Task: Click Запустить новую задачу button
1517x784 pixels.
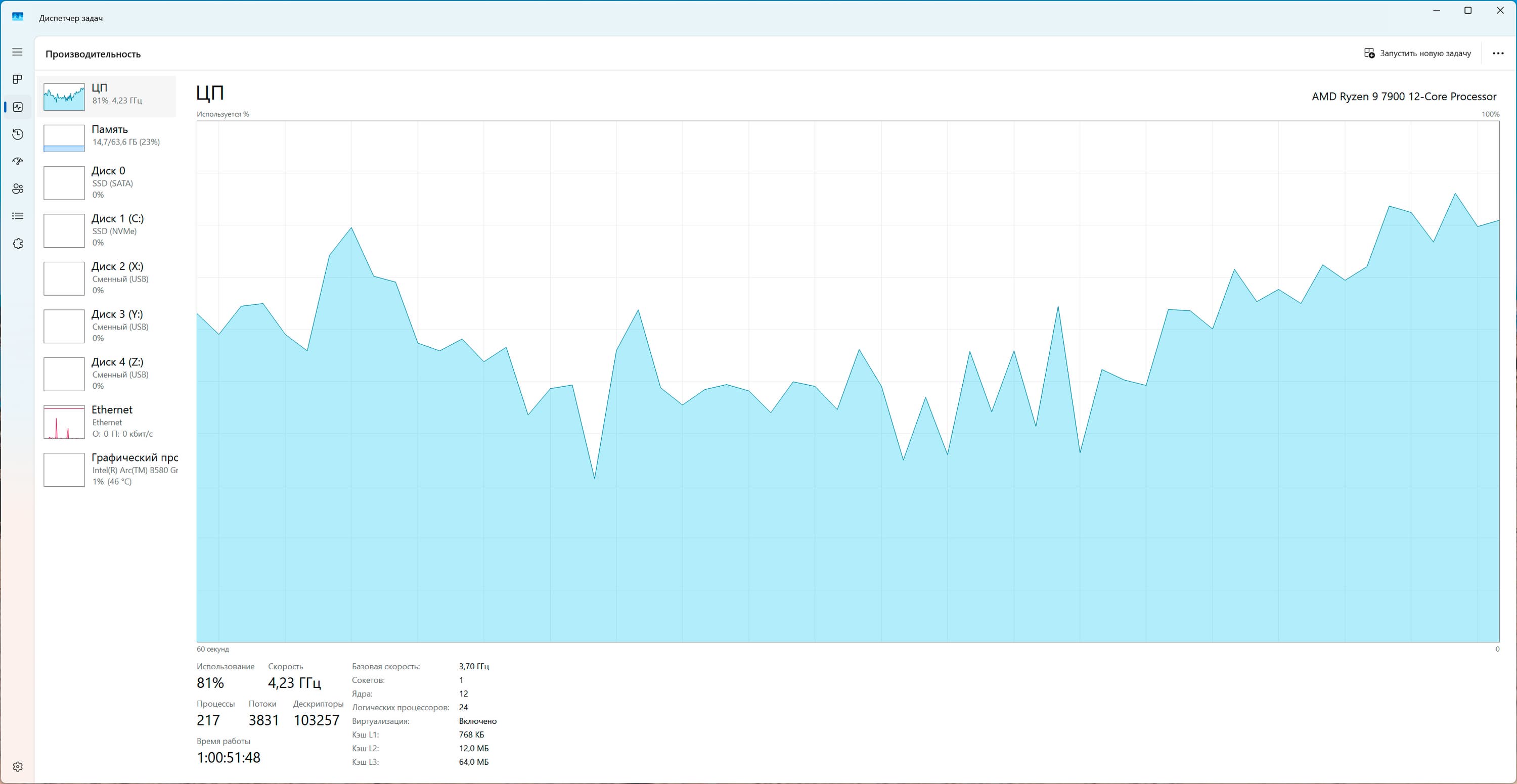Action: 1417,54
